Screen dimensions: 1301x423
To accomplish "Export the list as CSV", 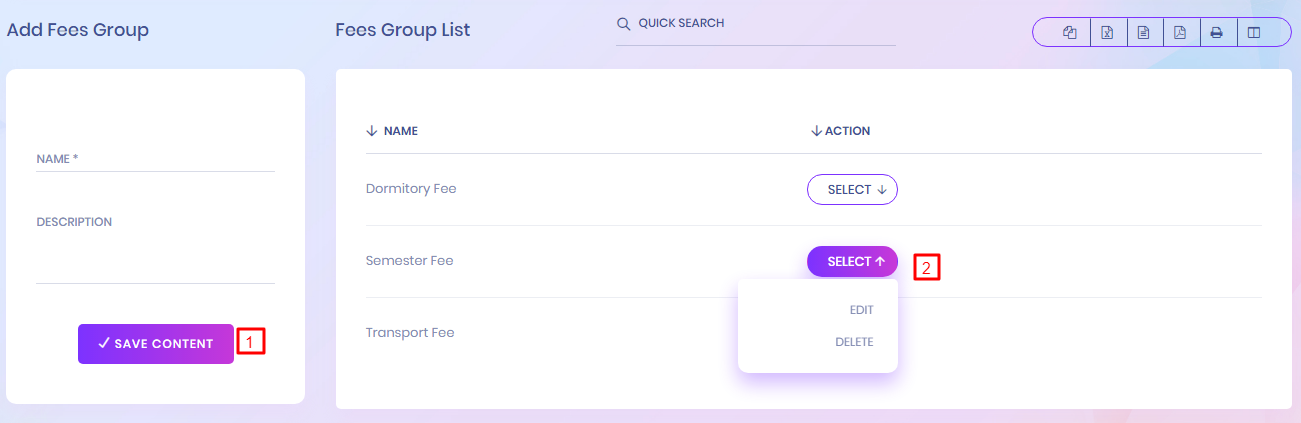I will [x=1143, y=33].
